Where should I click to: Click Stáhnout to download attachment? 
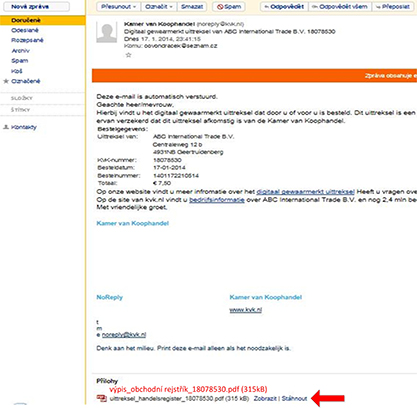click(294, 398)
